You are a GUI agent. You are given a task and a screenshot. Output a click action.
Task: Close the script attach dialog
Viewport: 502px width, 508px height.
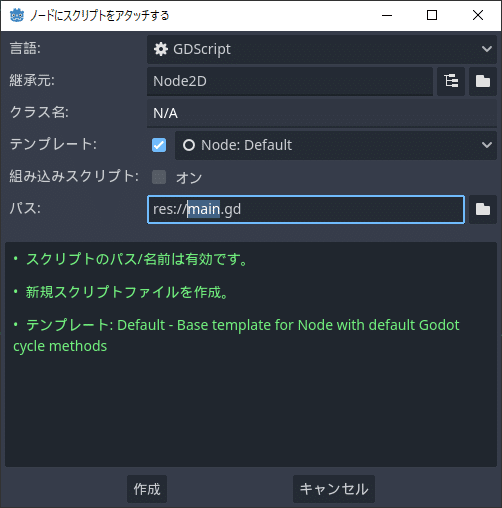click(478, 15)
